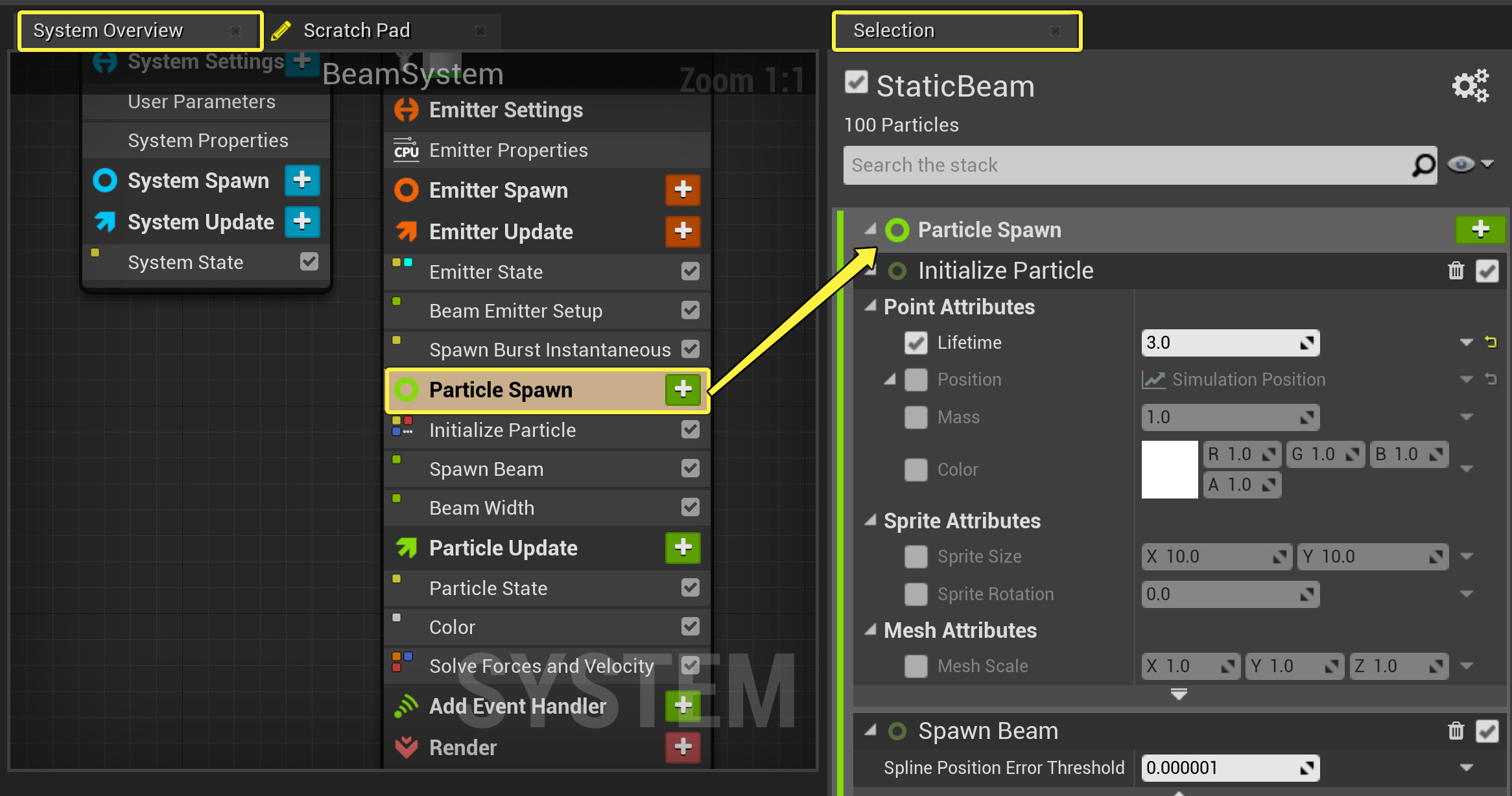Click the Add Event Handler plus icon
Viewport: 1512px width, 796px height.
pyautogui.click(x=683, y=705)
